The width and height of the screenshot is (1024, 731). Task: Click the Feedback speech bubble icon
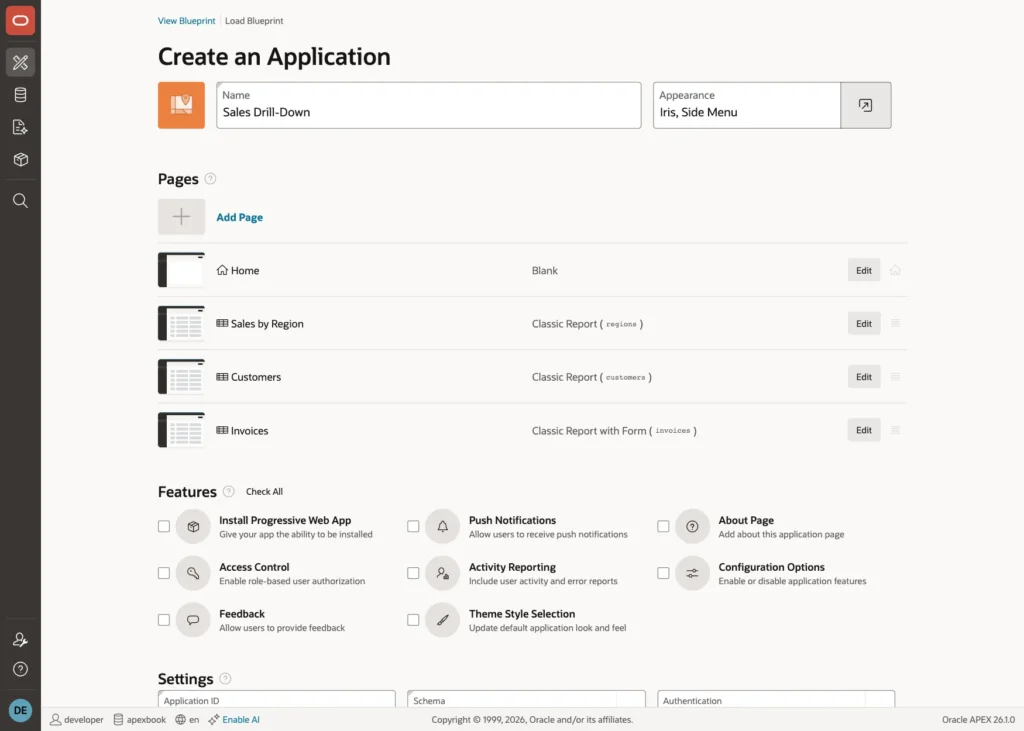click(193, 620)
